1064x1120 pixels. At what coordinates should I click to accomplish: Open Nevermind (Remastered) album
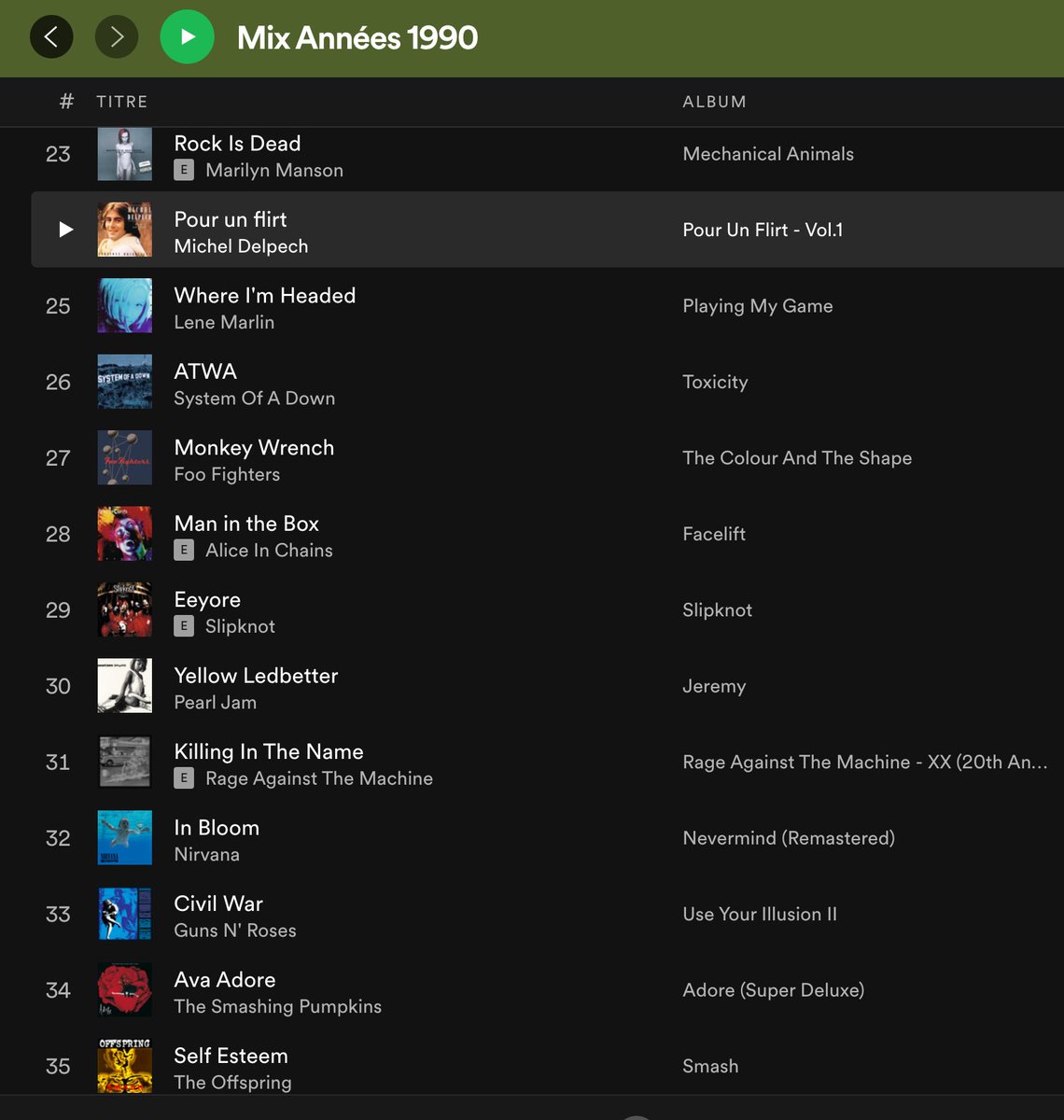click(789, 838)
